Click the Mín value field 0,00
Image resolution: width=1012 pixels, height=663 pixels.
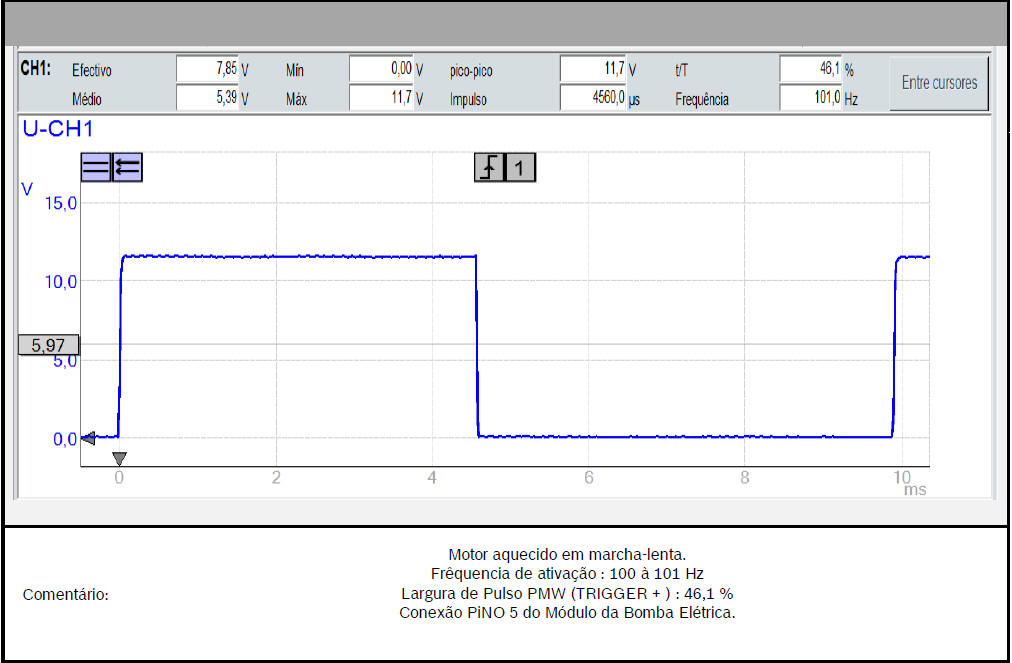[x=381, y=70]
